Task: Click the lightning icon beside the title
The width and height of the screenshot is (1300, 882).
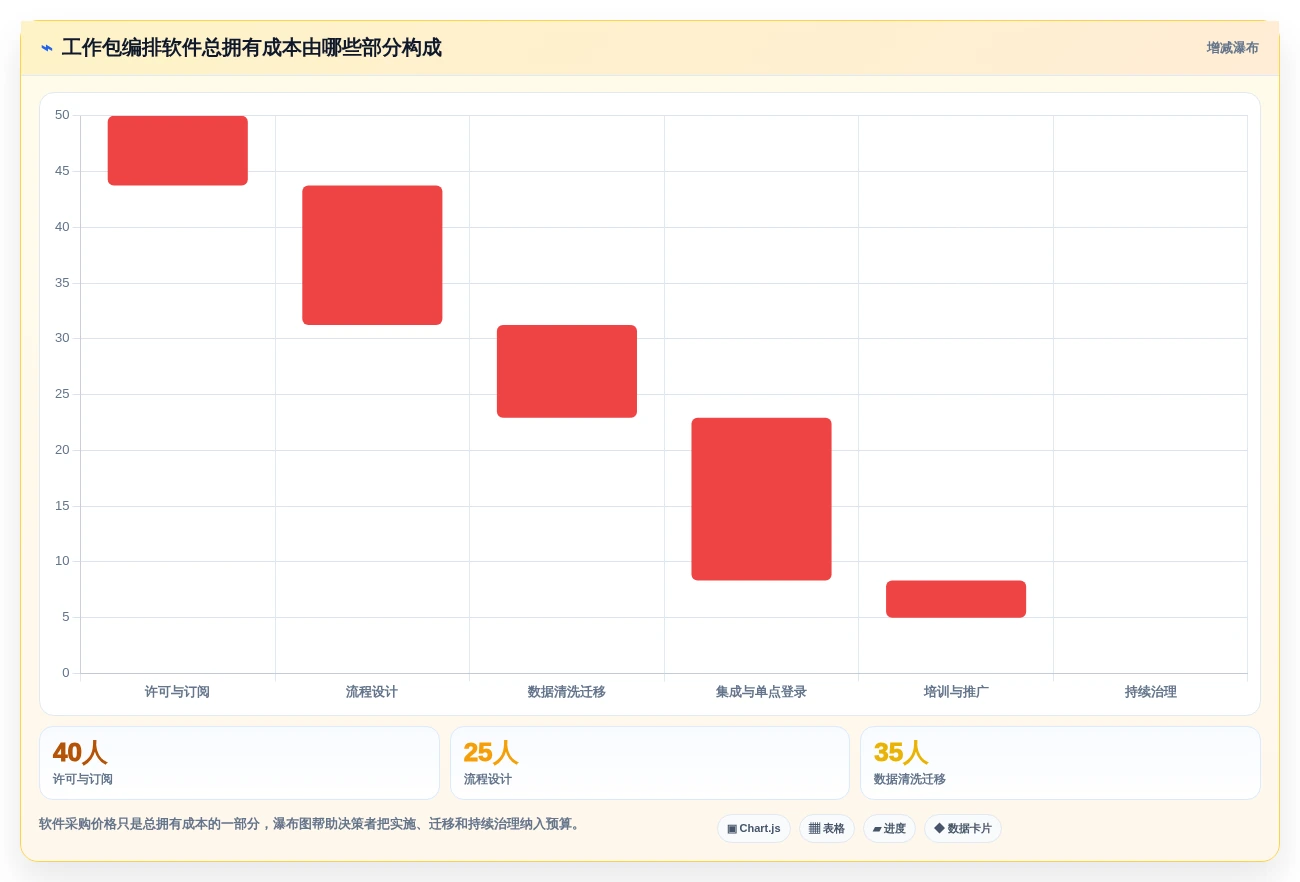Action: point(46,48)
